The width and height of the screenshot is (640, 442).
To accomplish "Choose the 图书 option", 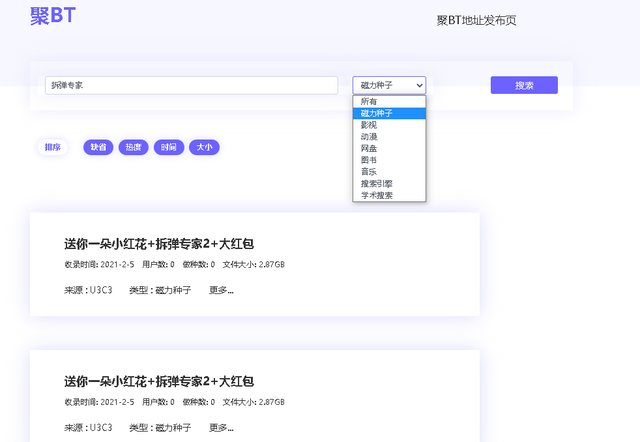I will coord(389,160).
